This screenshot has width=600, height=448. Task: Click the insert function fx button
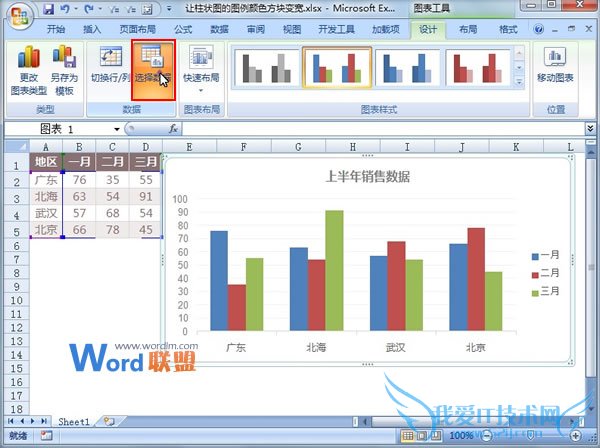[x=173, y=129]
